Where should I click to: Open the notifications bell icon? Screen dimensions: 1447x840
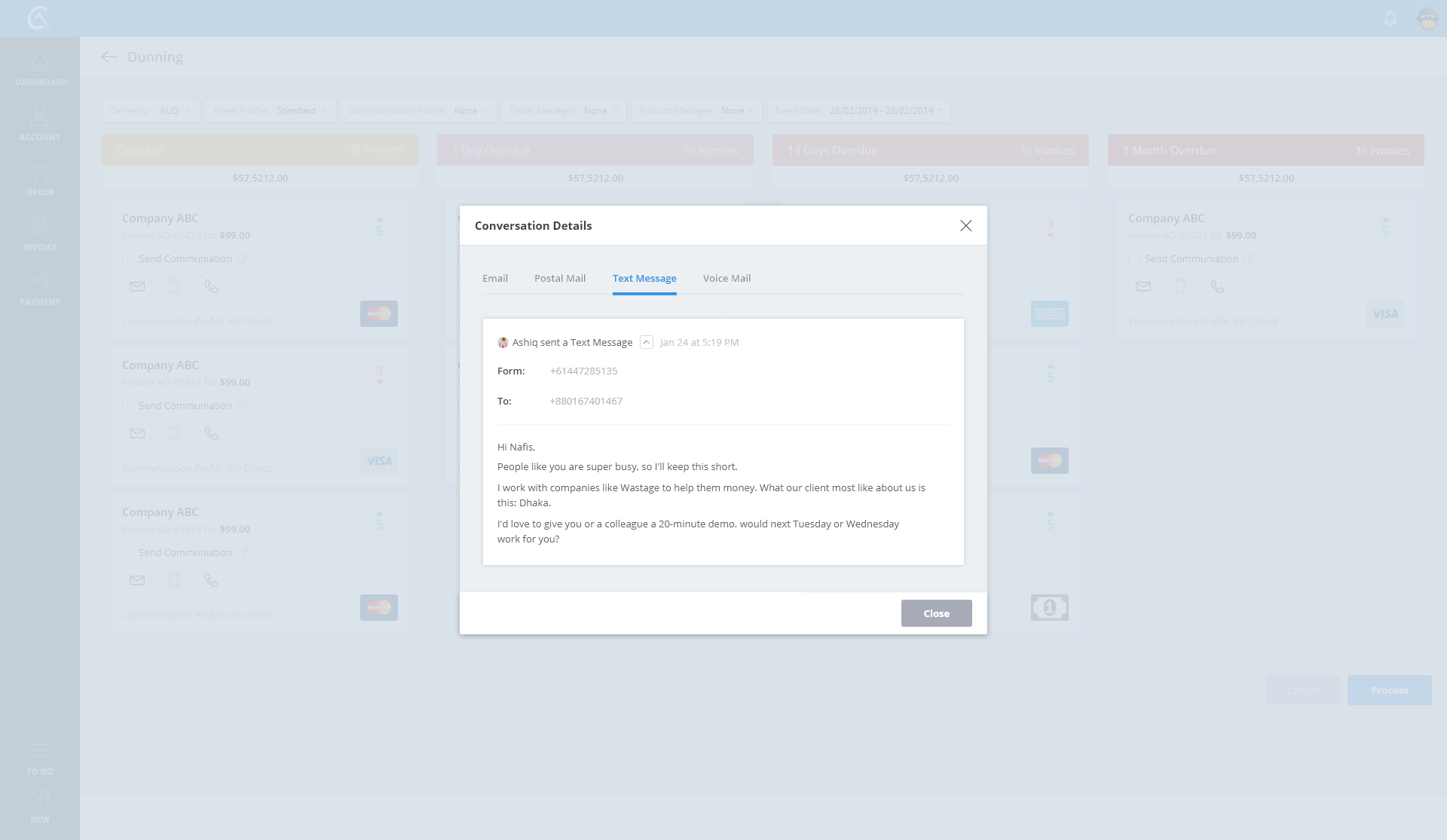(1390, 18)
